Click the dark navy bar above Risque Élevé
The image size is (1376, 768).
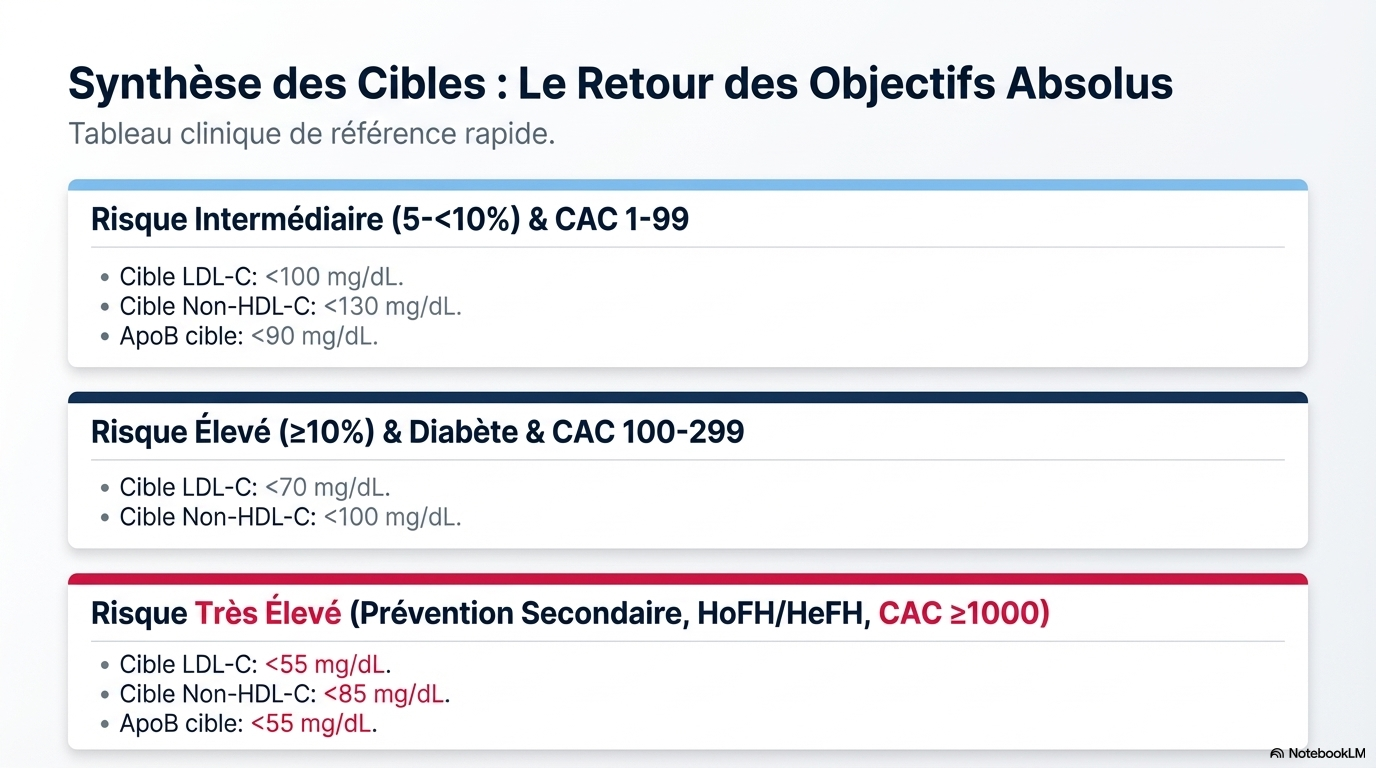(x=687, y=397)
